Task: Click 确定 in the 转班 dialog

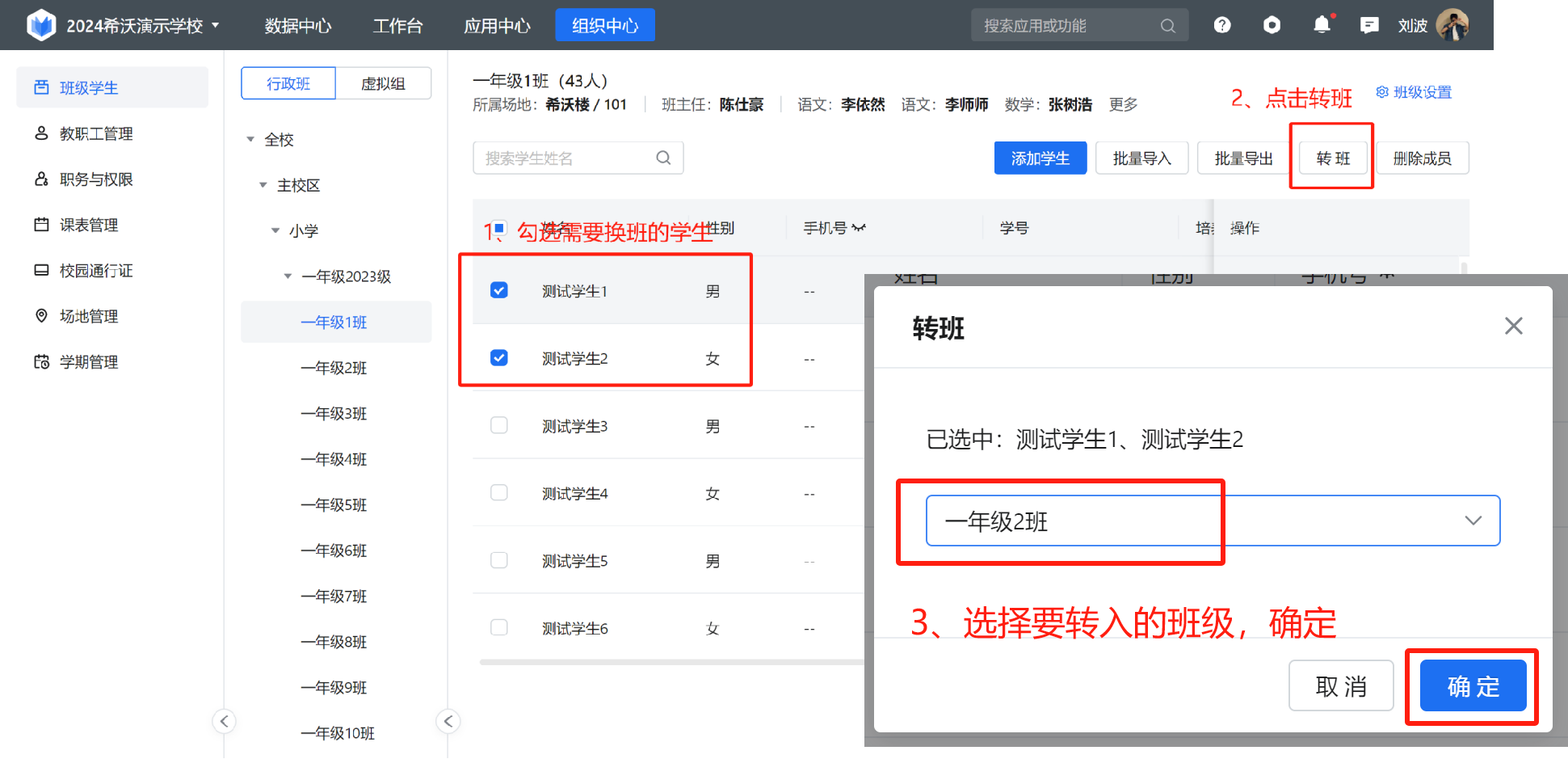Action: (1473, 685)
